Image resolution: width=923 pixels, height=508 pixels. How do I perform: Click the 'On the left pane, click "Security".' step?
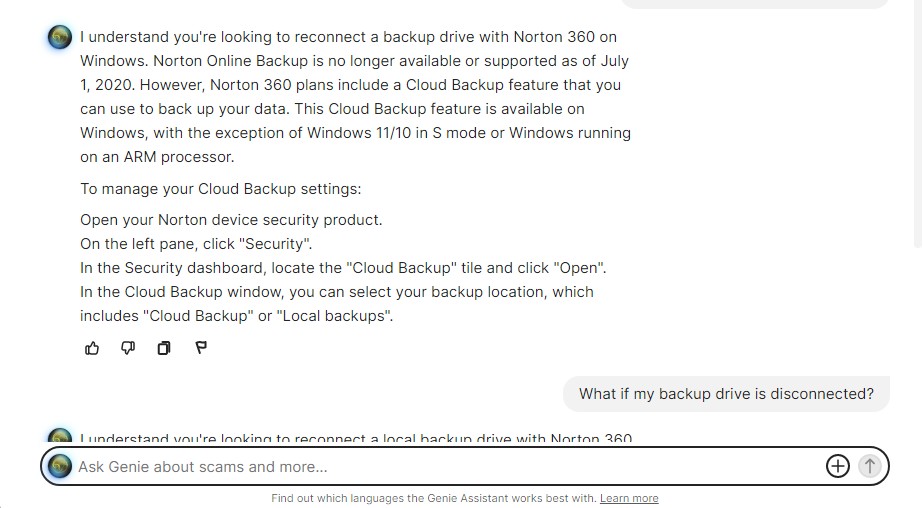[196, 244]
